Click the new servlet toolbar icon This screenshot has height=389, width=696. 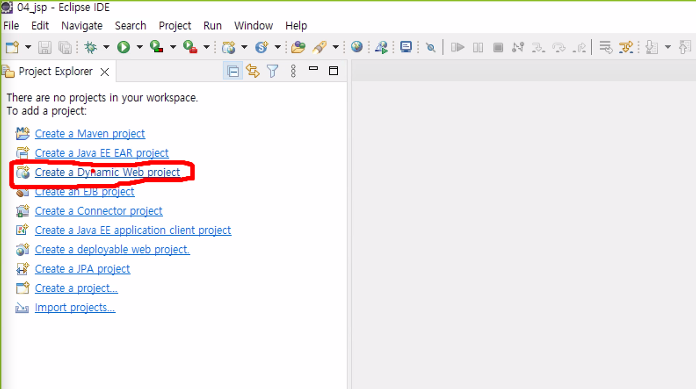coord(262,47)
